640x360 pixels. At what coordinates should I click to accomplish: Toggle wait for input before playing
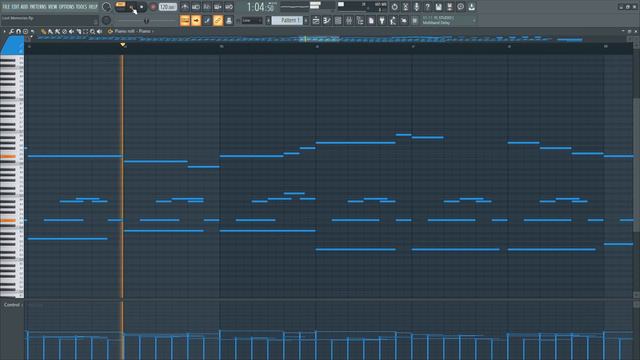[x=196, y=7]
